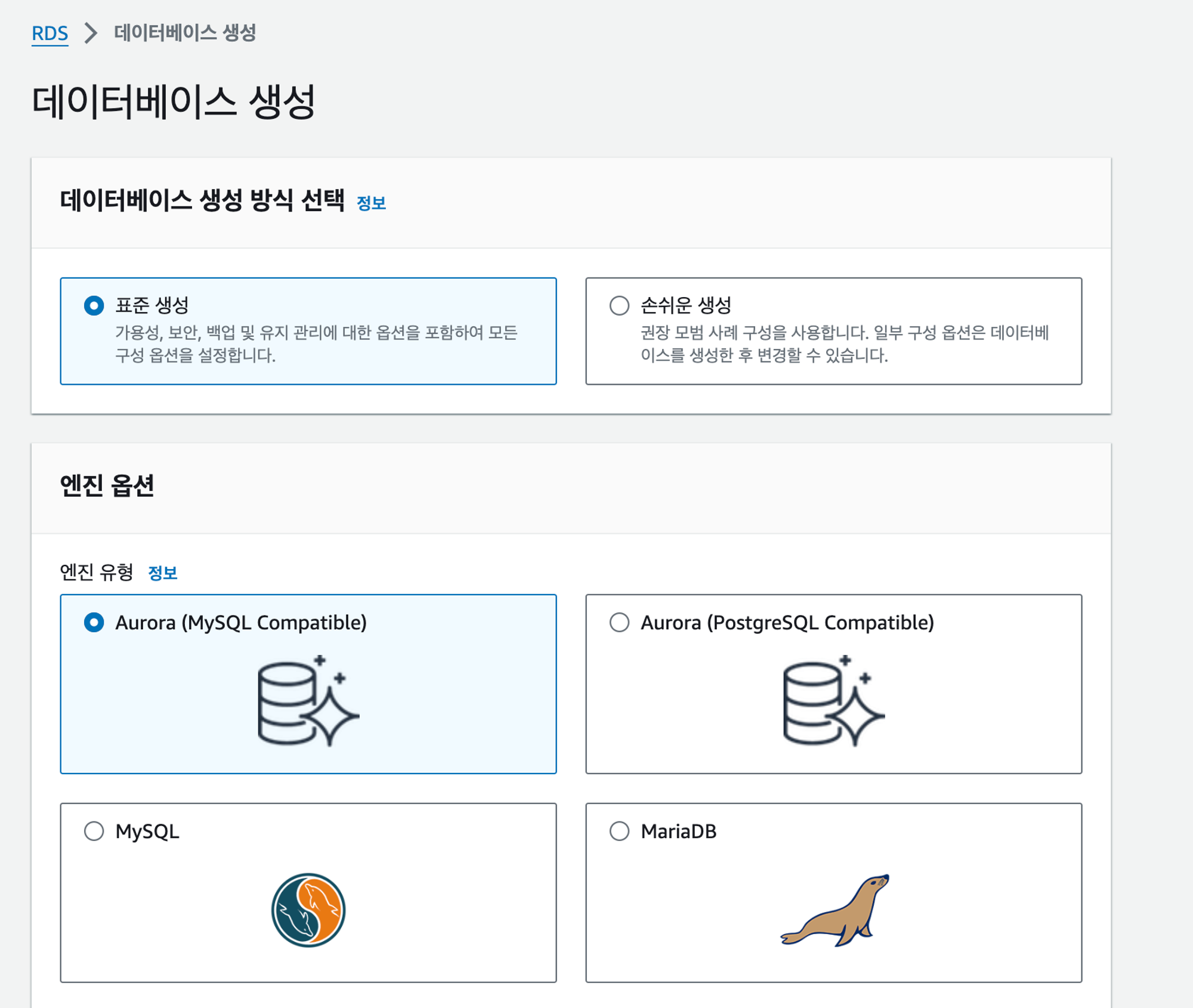
Task: Open the RDS breadcrumb link
Action: coord(50,33)
